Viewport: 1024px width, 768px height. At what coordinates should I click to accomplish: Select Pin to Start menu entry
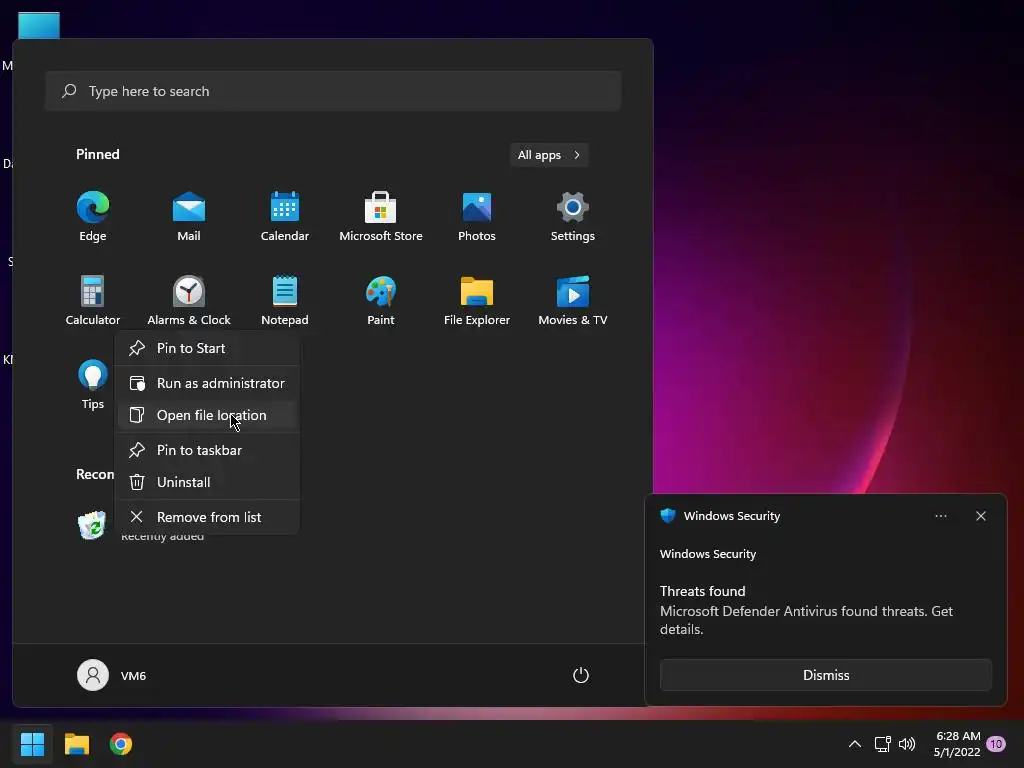coord(208,348)
